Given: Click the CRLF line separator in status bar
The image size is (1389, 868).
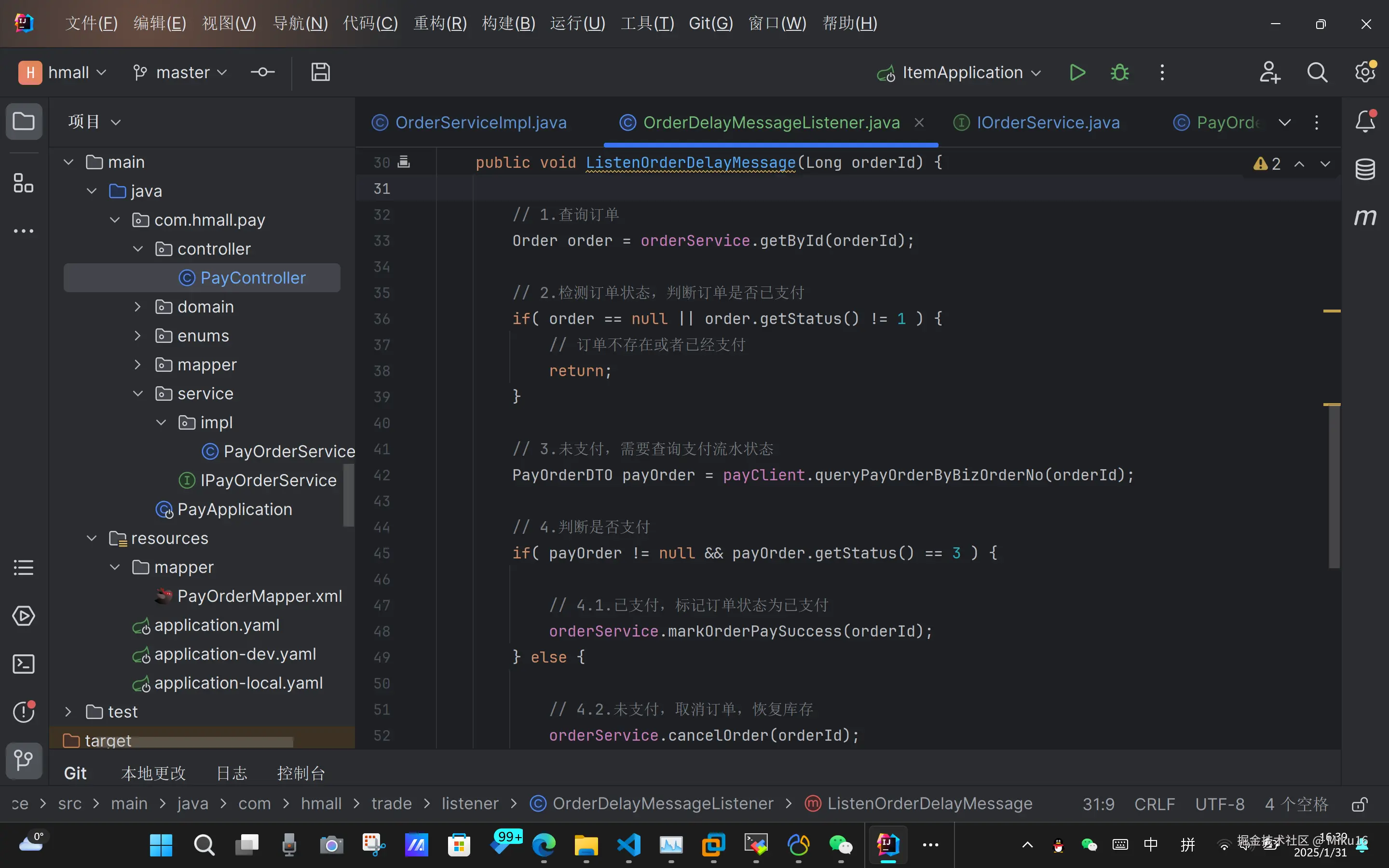Looking at the screenshot, I should tap(1154, 804).
